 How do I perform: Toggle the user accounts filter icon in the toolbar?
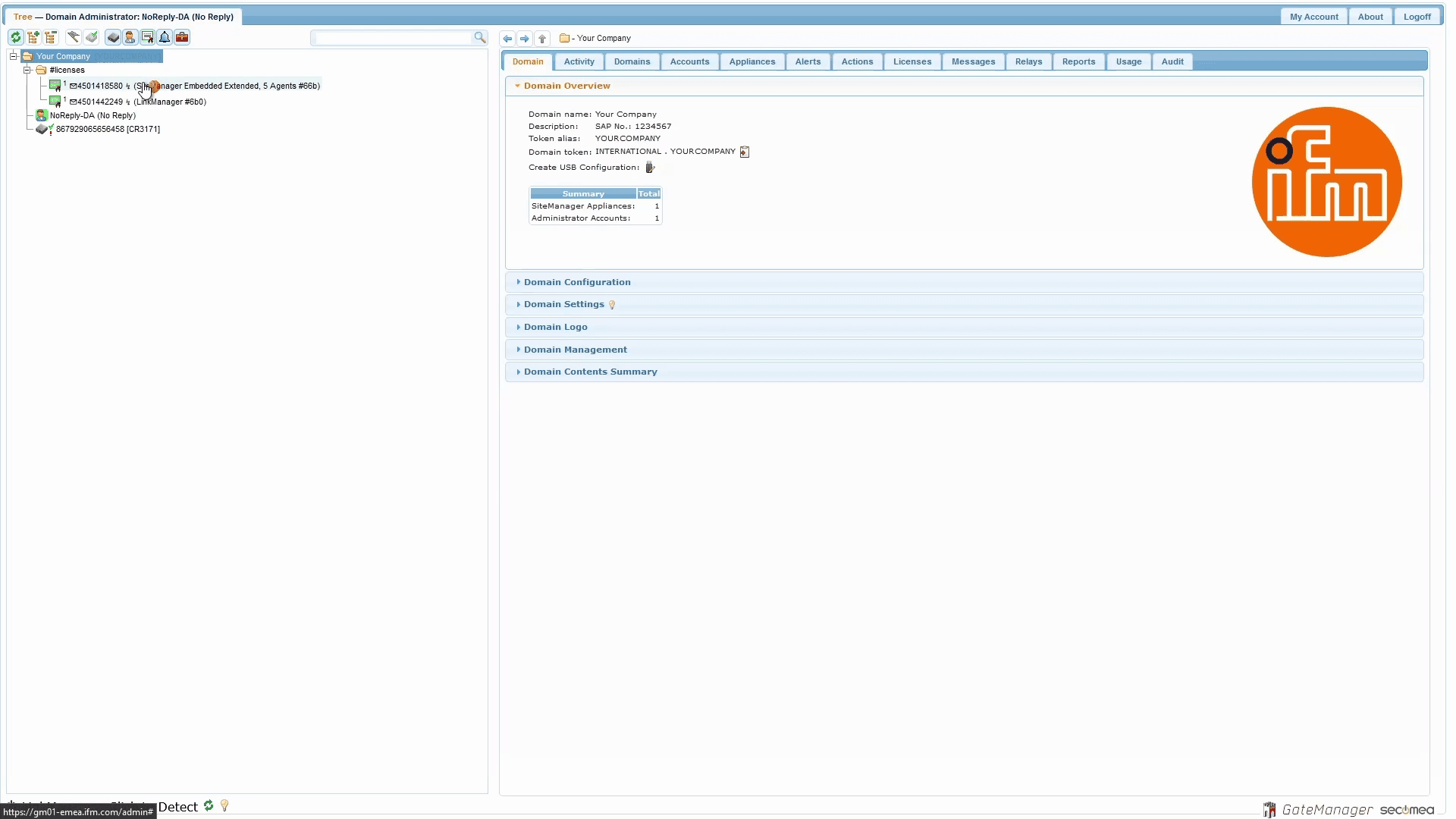click(x=130, y=37)
